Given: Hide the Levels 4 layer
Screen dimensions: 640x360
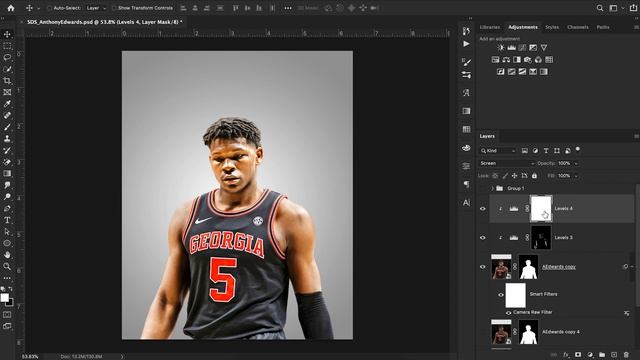Looking at the screenshot, I should click(482, 209).
